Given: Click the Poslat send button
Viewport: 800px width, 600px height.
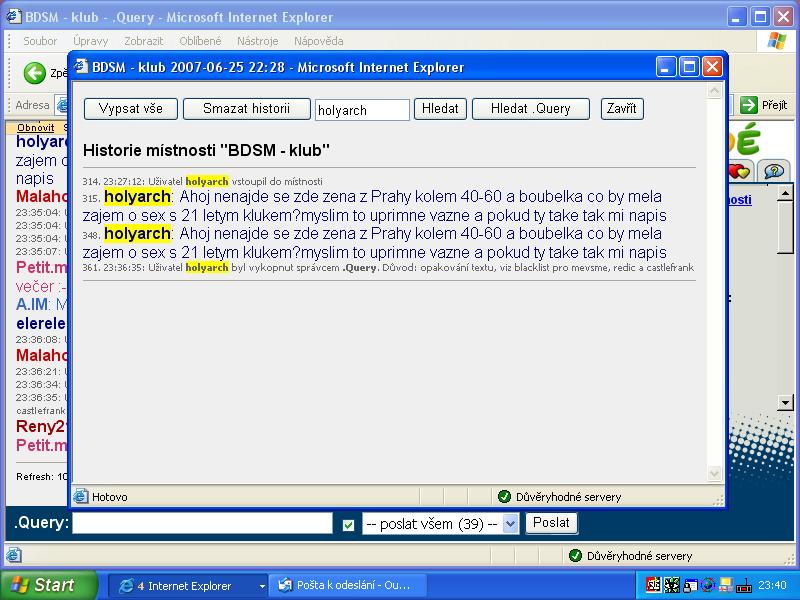Looking at the screenshot, I should point(551,523).
